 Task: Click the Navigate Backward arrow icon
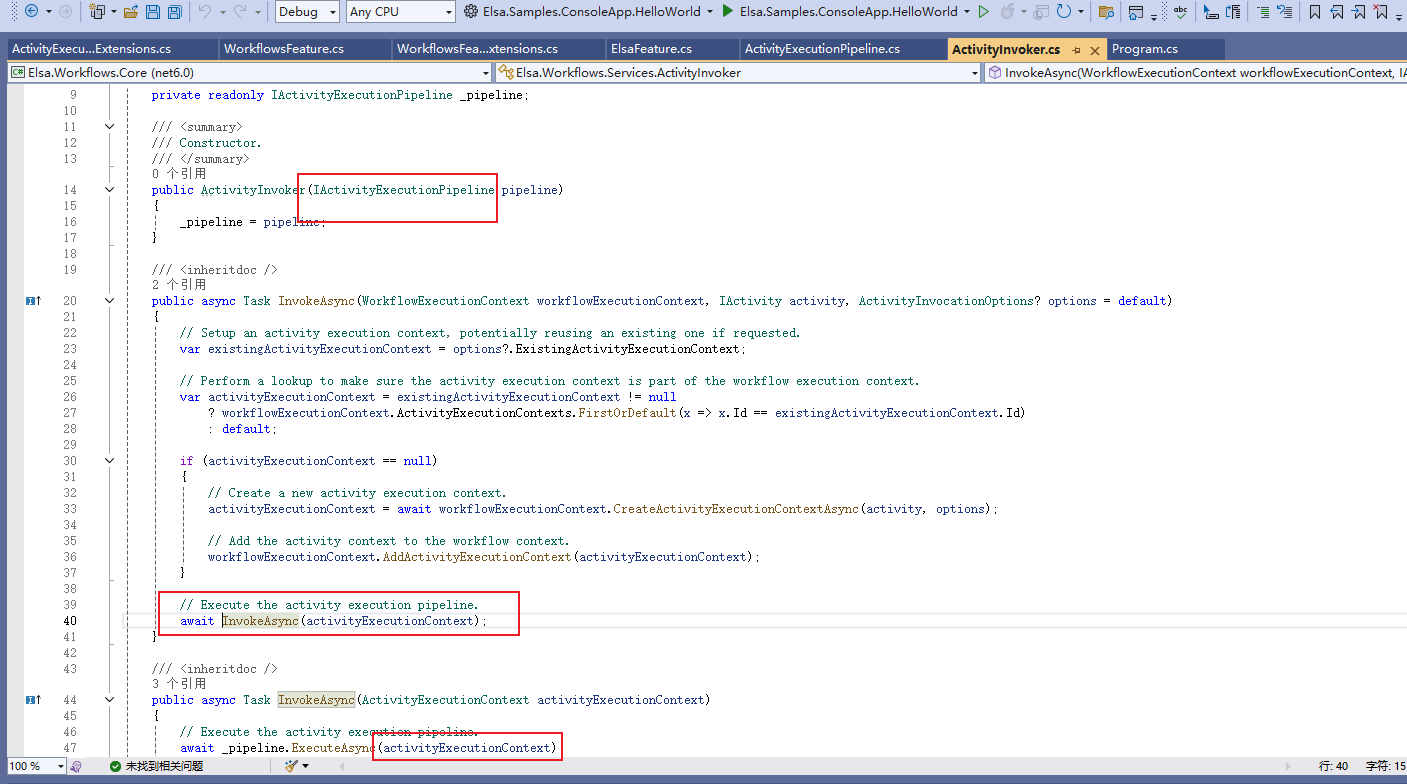[x=31, y=12]
